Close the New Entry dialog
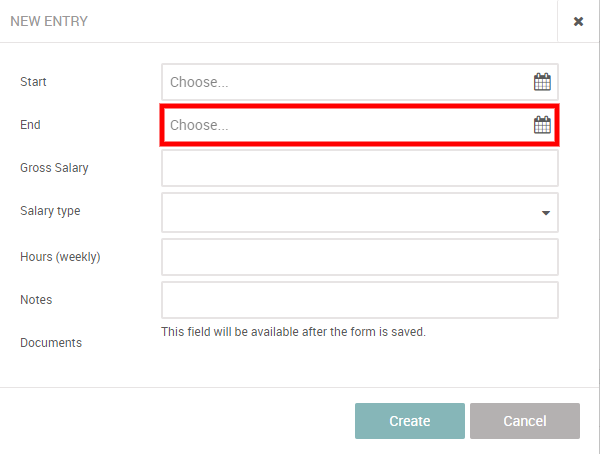 tap(578, 21)
